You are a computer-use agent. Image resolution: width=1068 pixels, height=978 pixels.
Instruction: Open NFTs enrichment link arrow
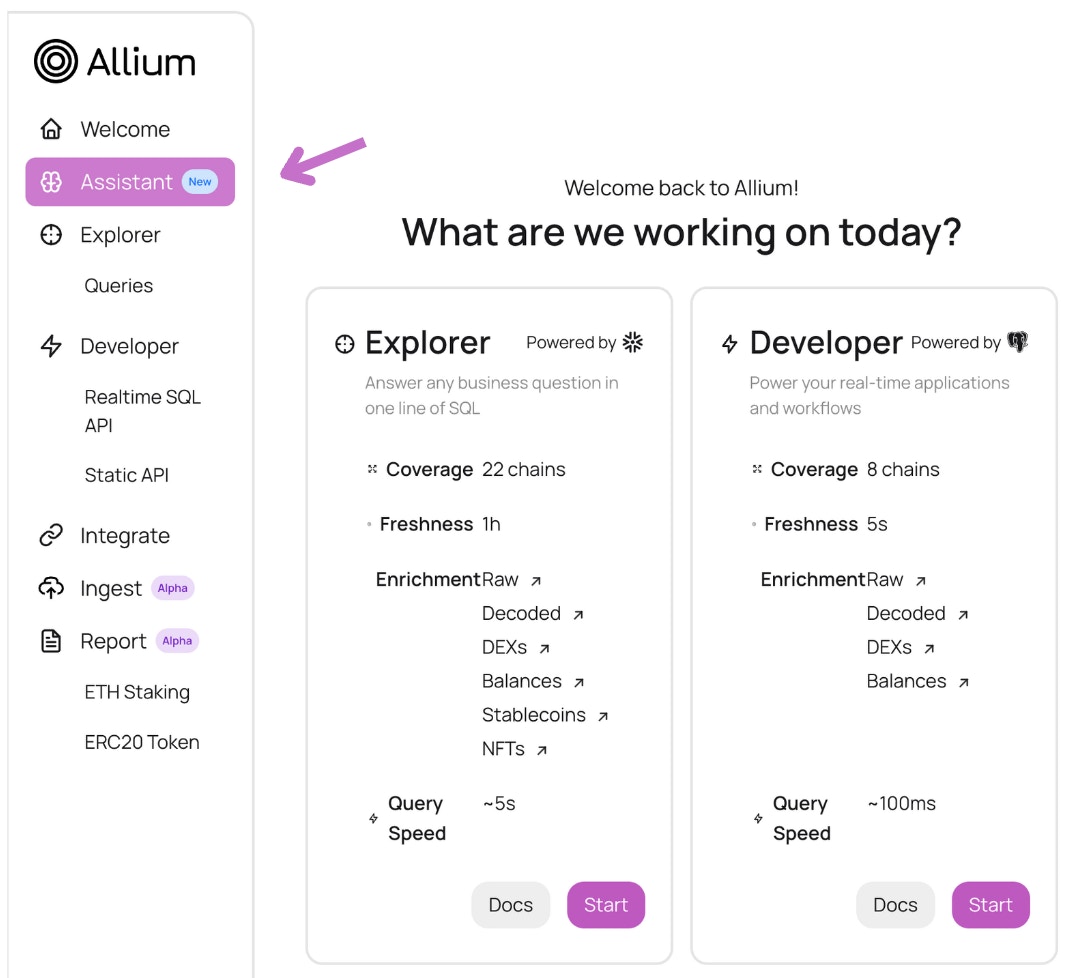pyautogui.click(x=541, y=751)
